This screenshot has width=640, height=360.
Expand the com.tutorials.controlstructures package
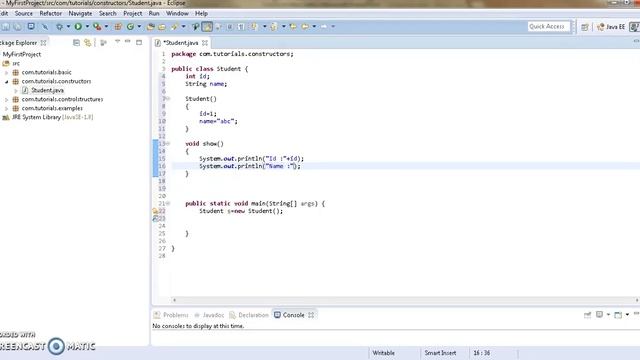pos(6,100)
